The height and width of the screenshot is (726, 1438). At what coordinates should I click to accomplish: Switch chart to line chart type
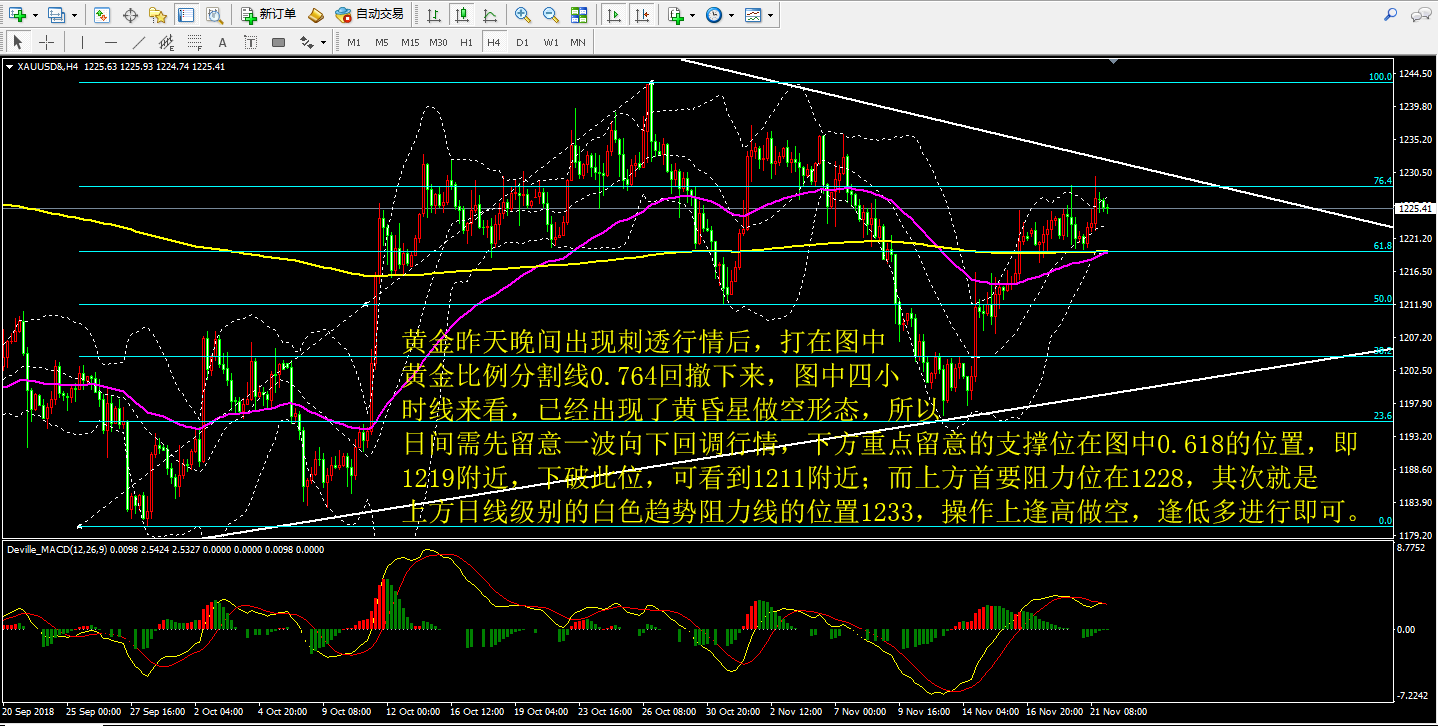488,15
